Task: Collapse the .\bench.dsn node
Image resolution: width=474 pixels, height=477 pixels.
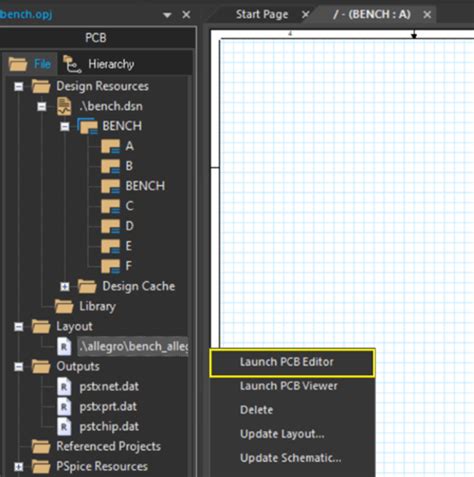Action: pos(42,107)
